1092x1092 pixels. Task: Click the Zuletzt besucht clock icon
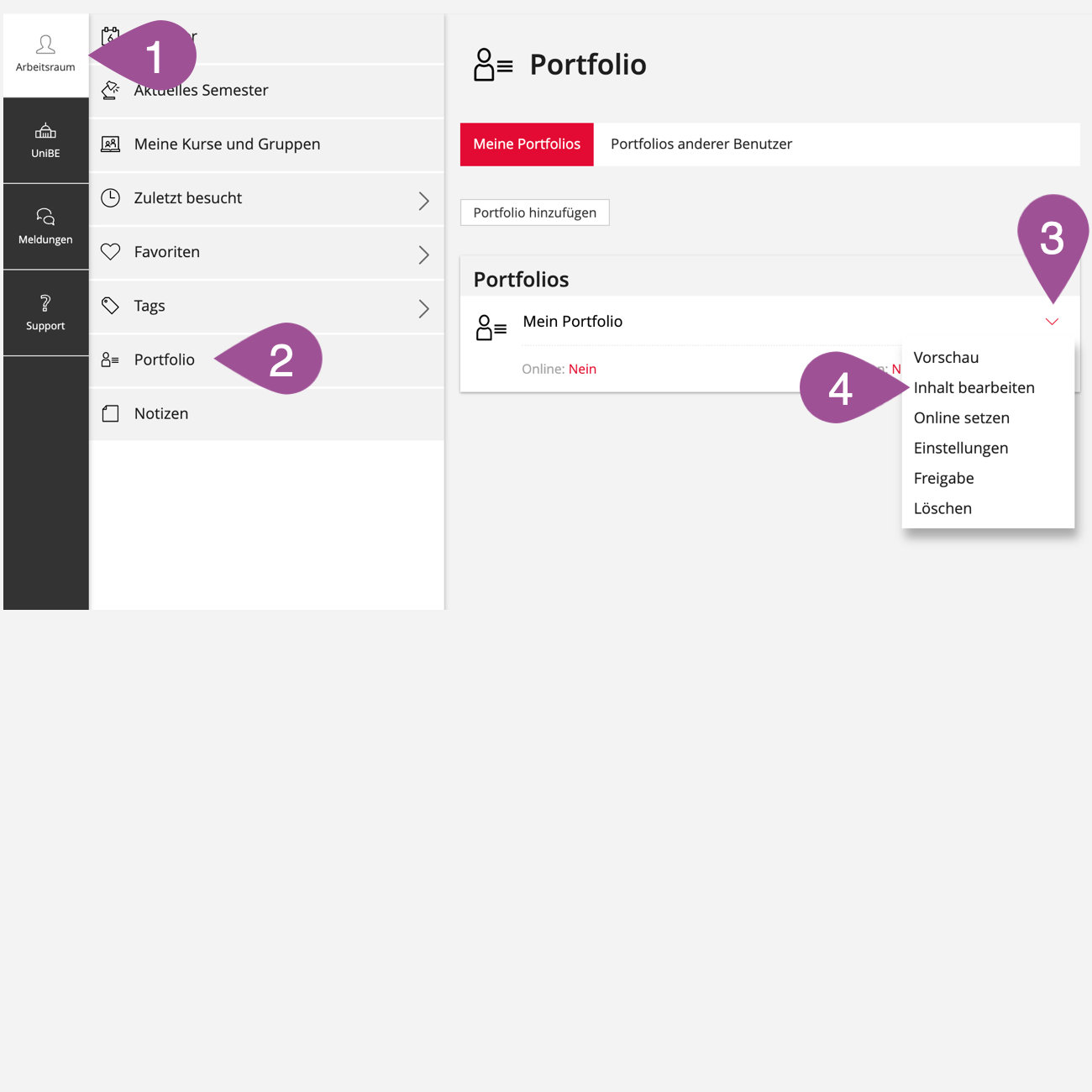click(x=110, y=198)
